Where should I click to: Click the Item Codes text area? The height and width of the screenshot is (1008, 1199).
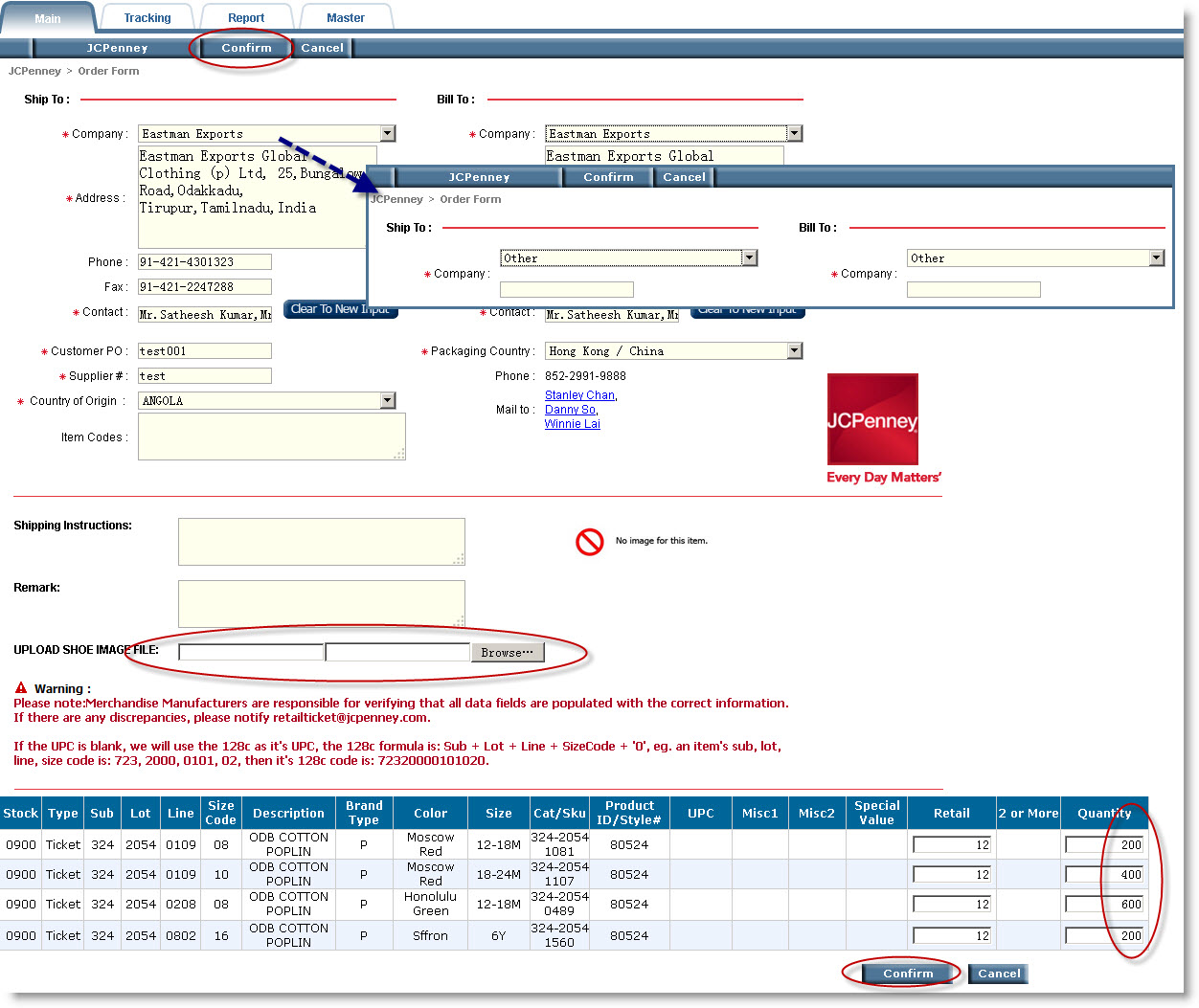click(x=272, y=437)
